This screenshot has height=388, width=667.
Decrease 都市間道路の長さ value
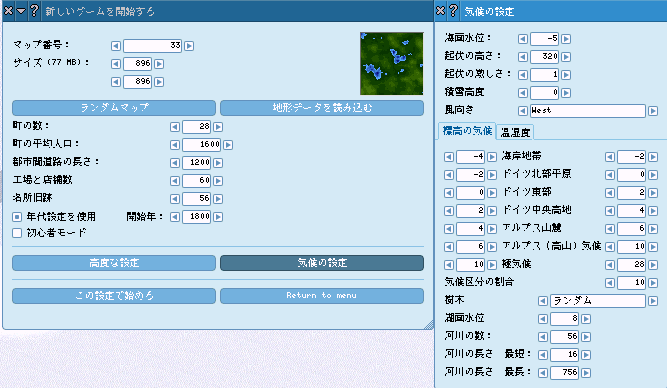pyautogui.click(x=175, y=163)
